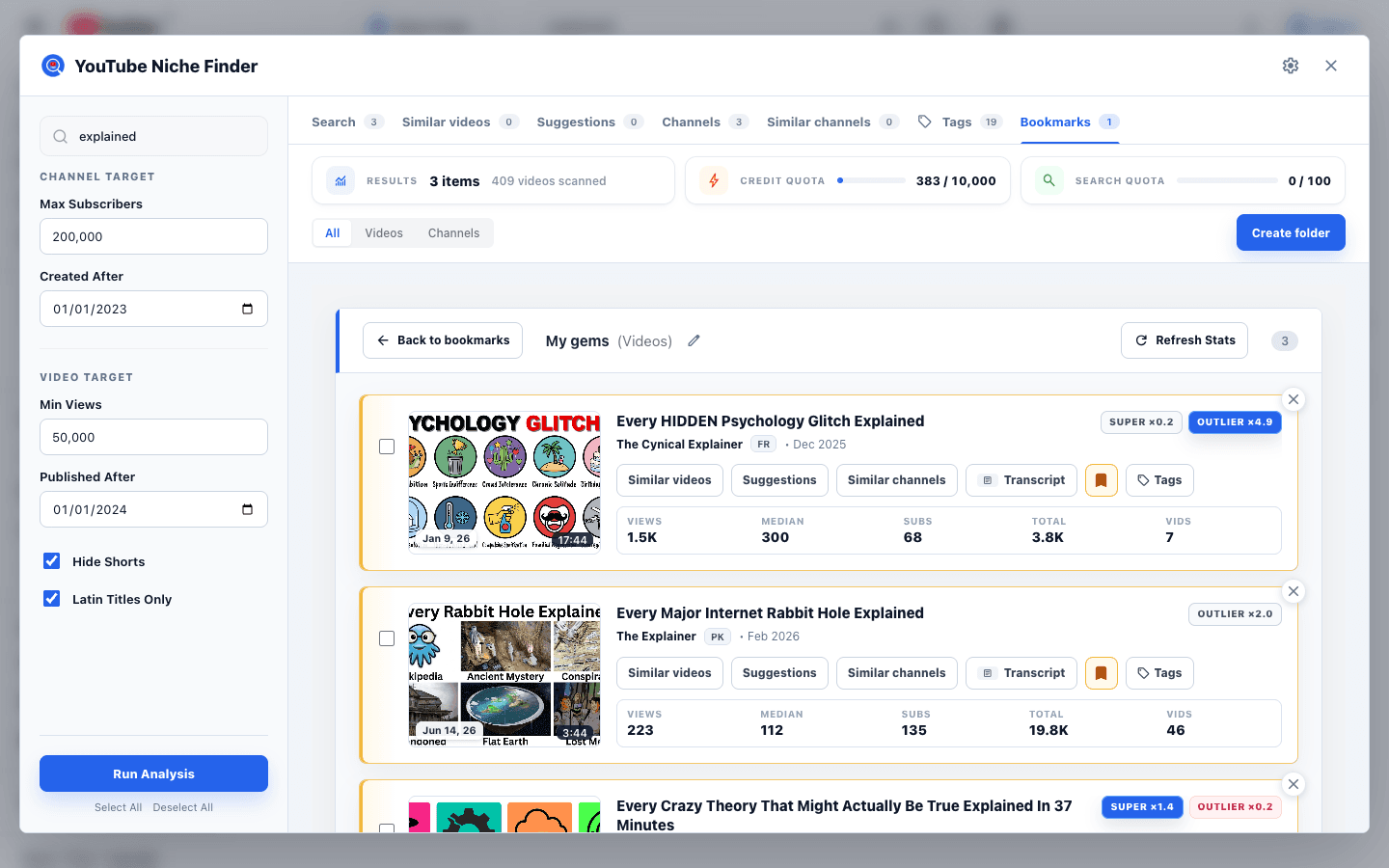Show tags for Psychology Glitch video
The width and height of the screenshot is (1389, 868).
click(x=1159, y=480)
